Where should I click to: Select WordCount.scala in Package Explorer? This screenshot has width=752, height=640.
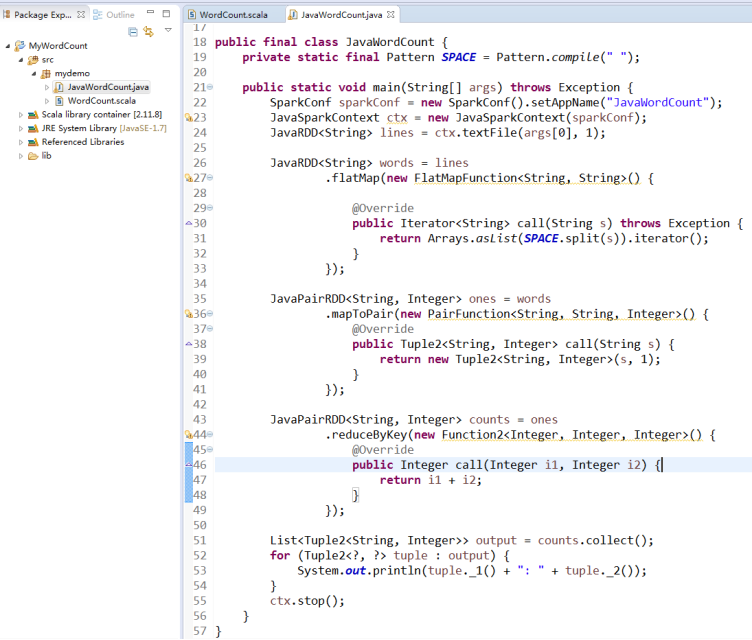[x=102, y=101]
